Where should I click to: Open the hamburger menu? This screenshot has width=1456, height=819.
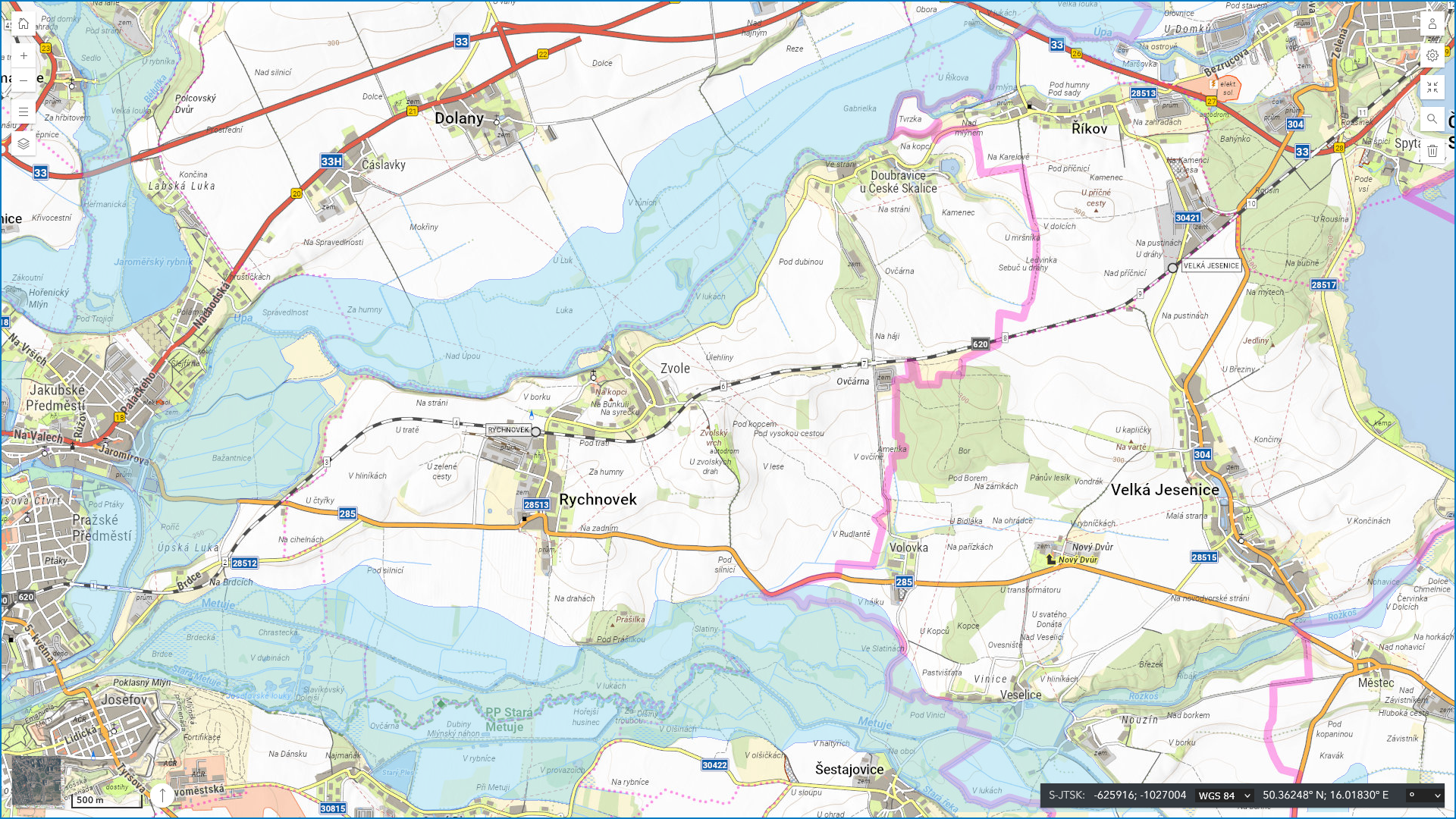(24, 112)
